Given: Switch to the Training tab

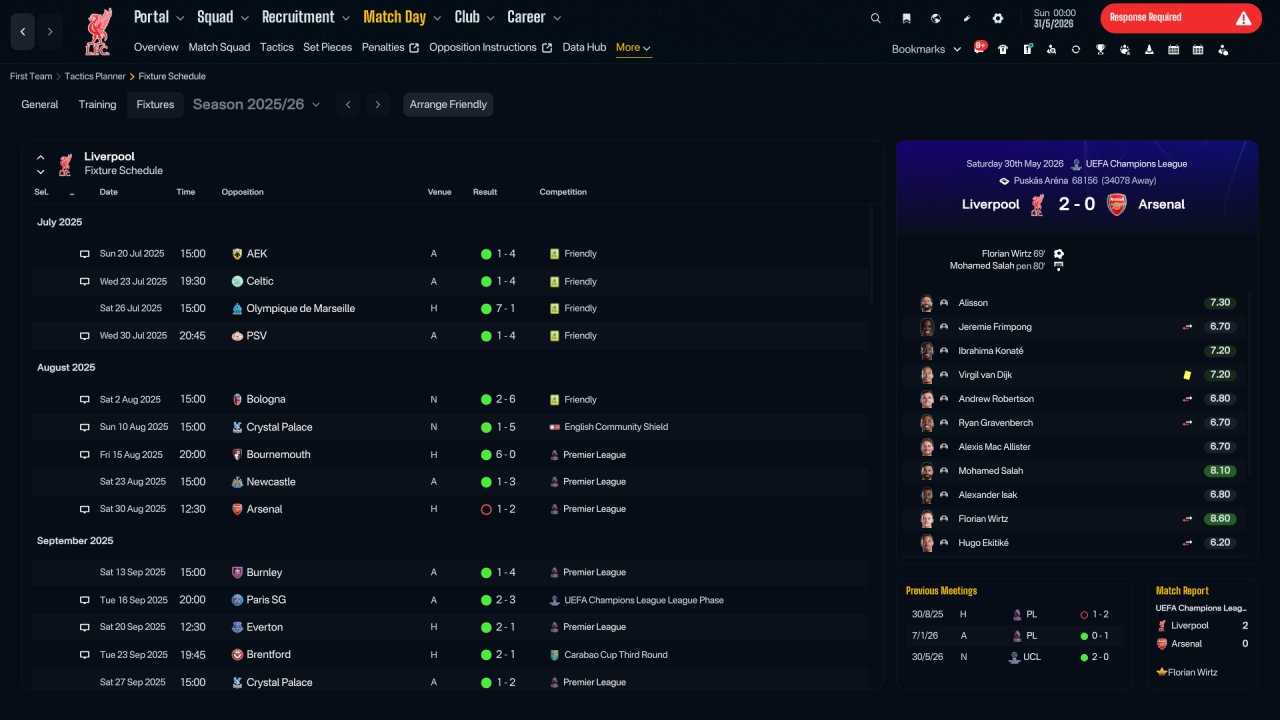Looking at the screenshot, I should point(97,105).
